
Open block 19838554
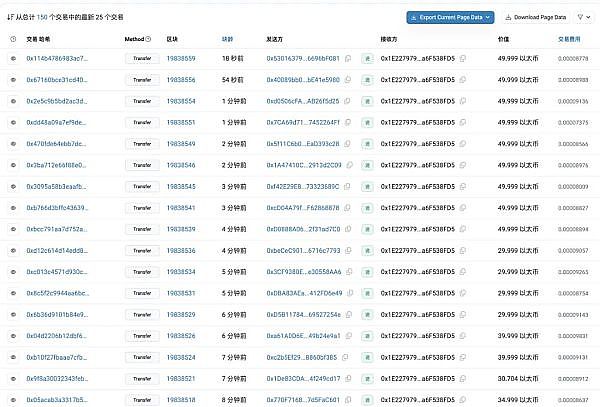tap(182, 101)
